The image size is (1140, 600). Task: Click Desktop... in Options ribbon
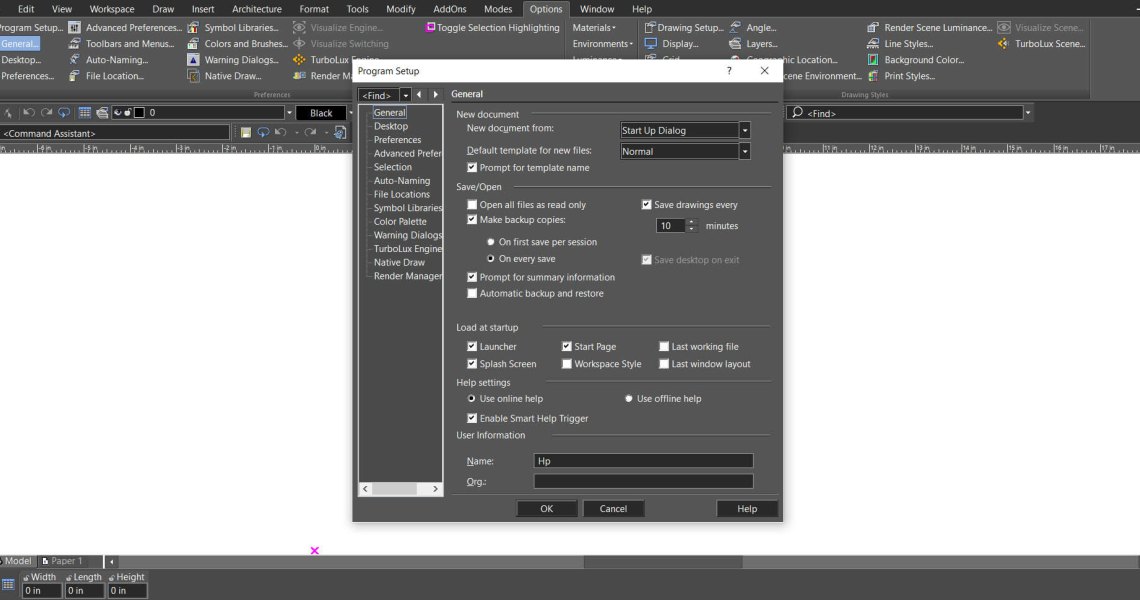21,60
